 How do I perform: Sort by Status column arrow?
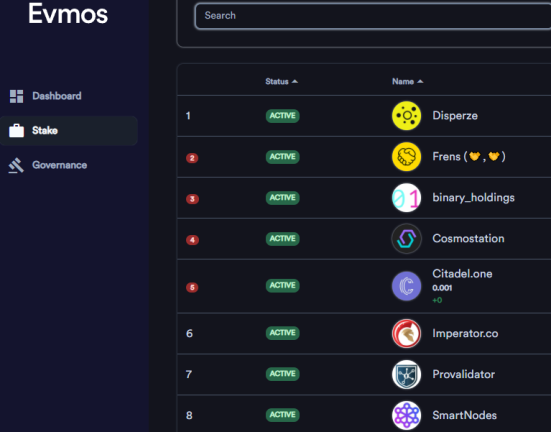coord(295,82)
